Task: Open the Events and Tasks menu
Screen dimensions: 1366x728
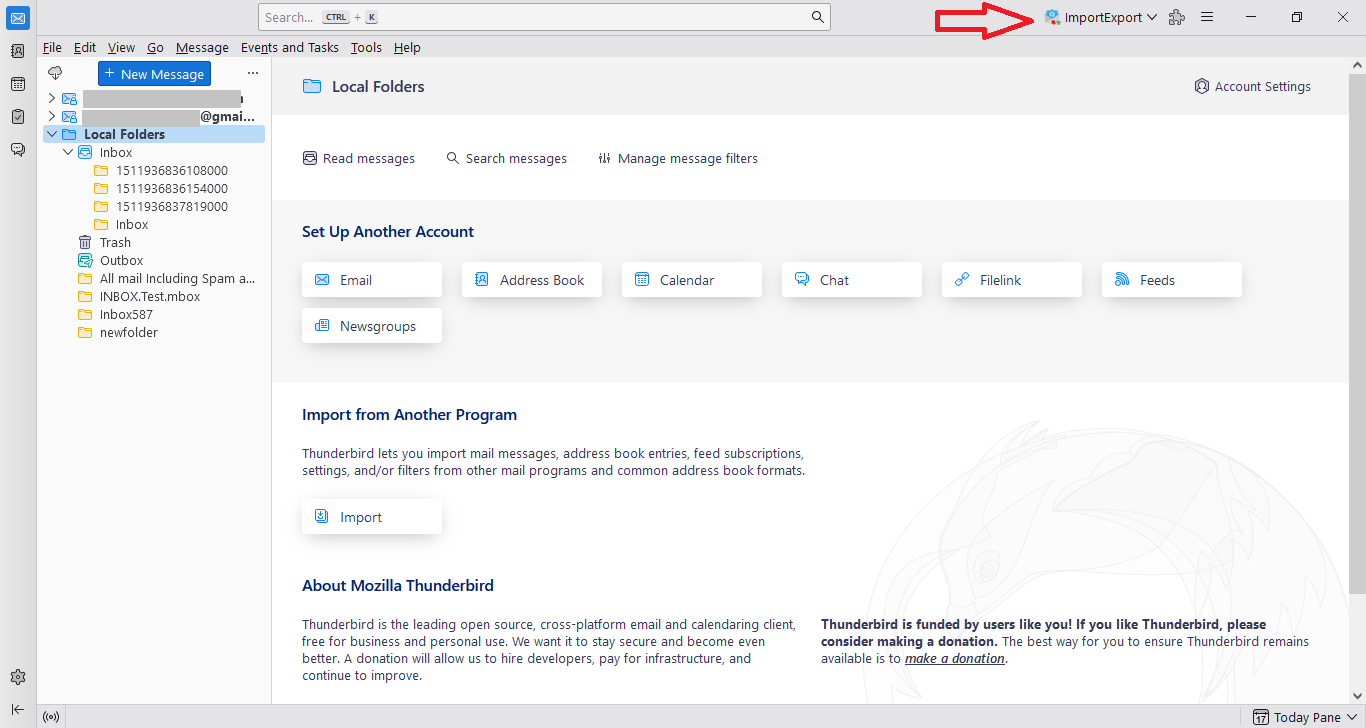Action: tap(290, 47)
